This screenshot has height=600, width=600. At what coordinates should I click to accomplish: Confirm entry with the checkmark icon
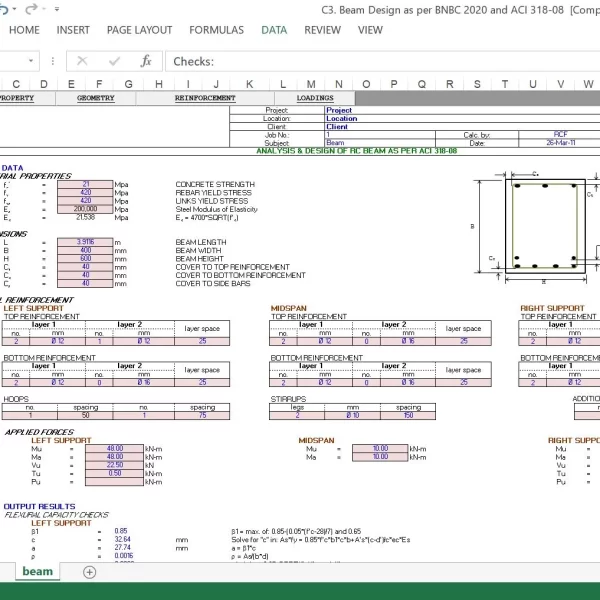[x=114, y=61]
